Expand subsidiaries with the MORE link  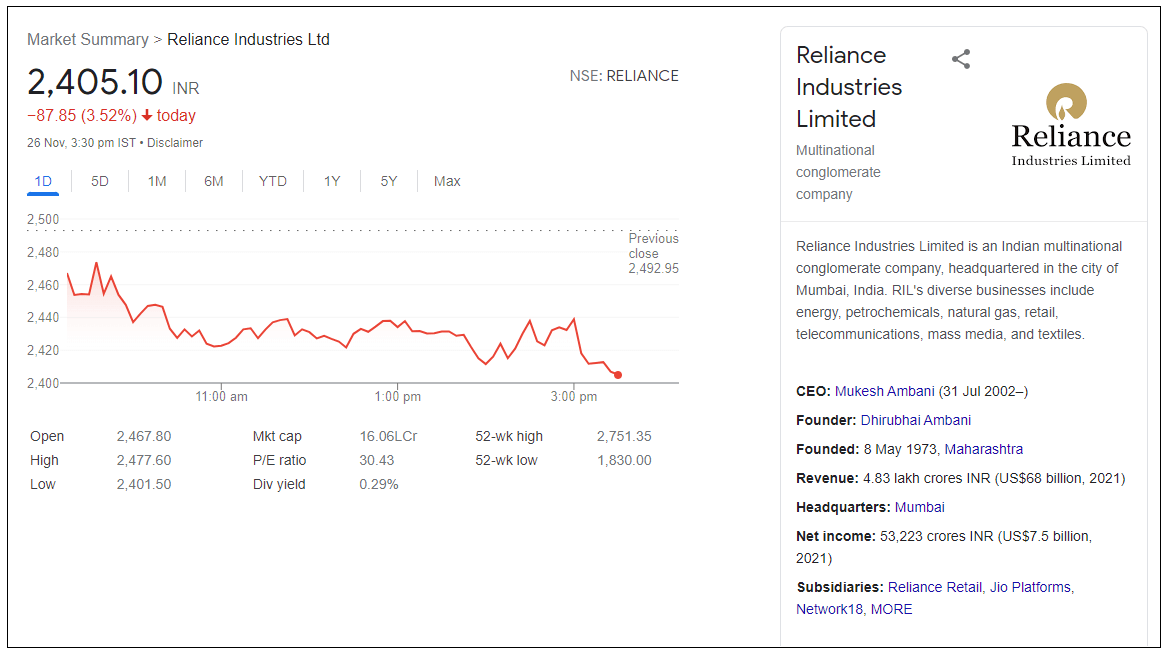point(891,609)
